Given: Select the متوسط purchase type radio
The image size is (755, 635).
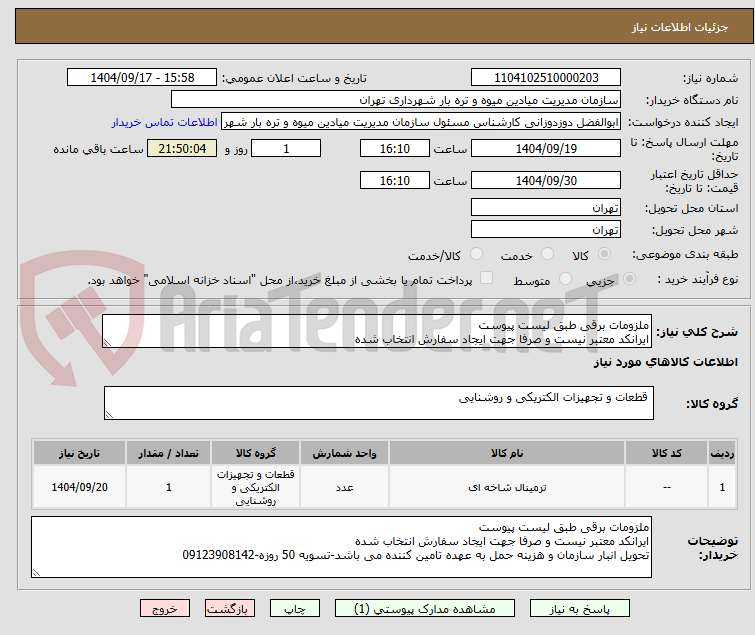Looking at the screenshot, I should [x=565, y=278].
